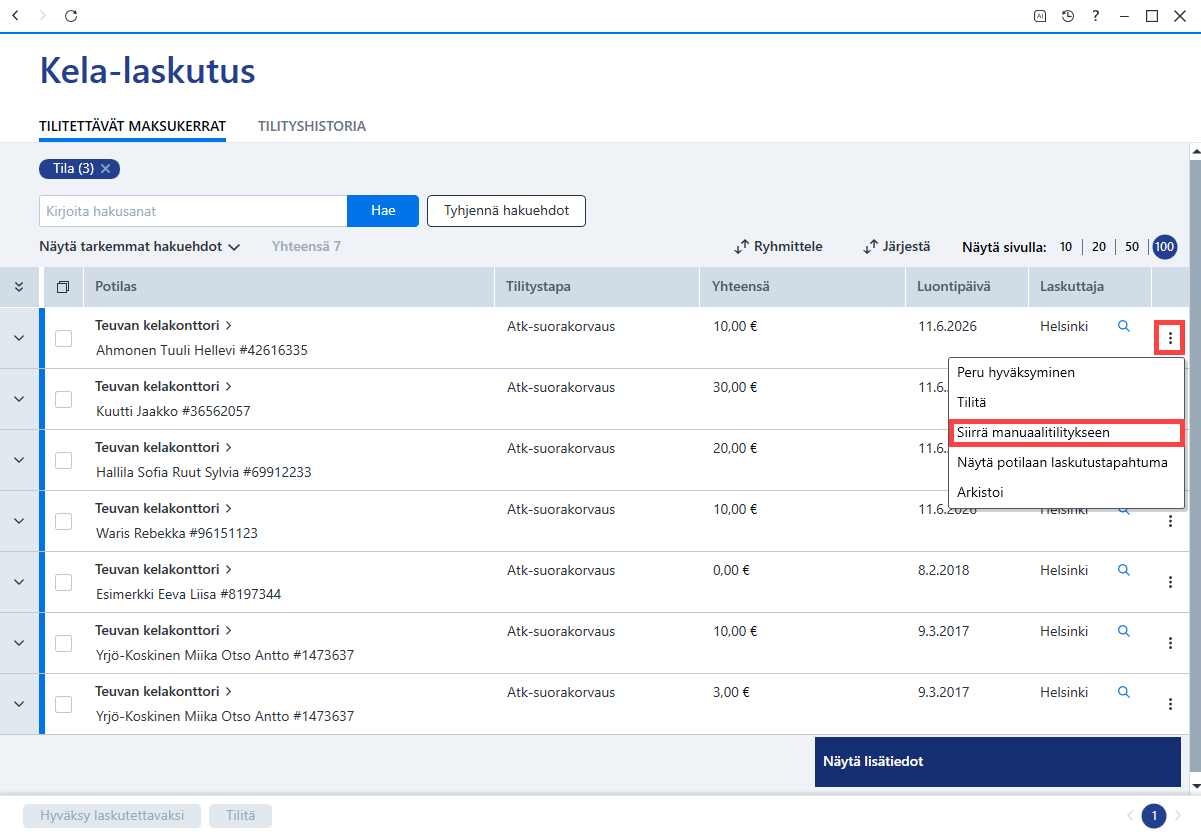Go to the next page arrow in pagination
This screenshot has height=835, width=1201.
click(x=1178, y=816)
